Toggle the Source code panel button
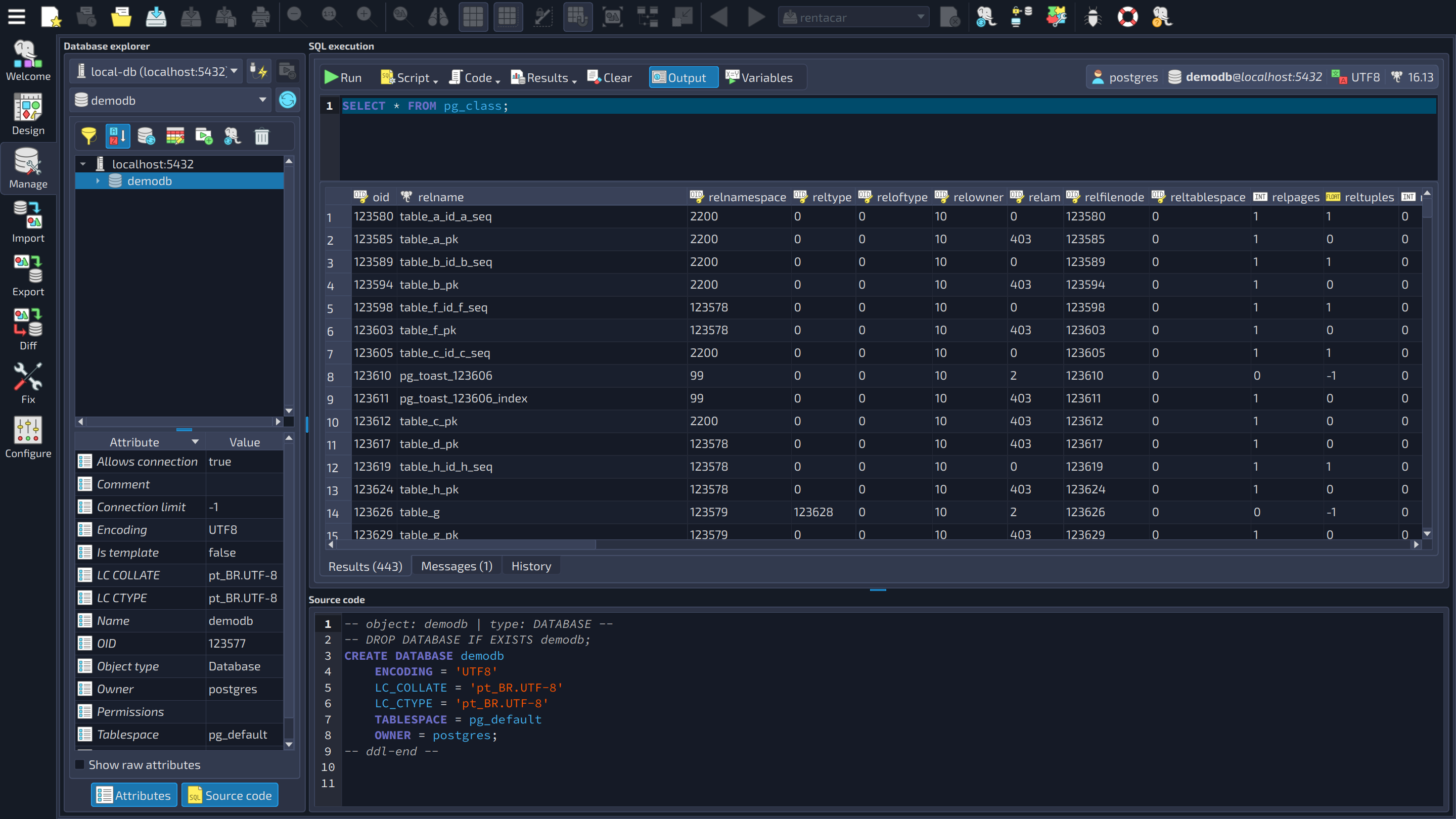Image resolution: width=1456 pixels, height=819 pixels. point(230,795)
